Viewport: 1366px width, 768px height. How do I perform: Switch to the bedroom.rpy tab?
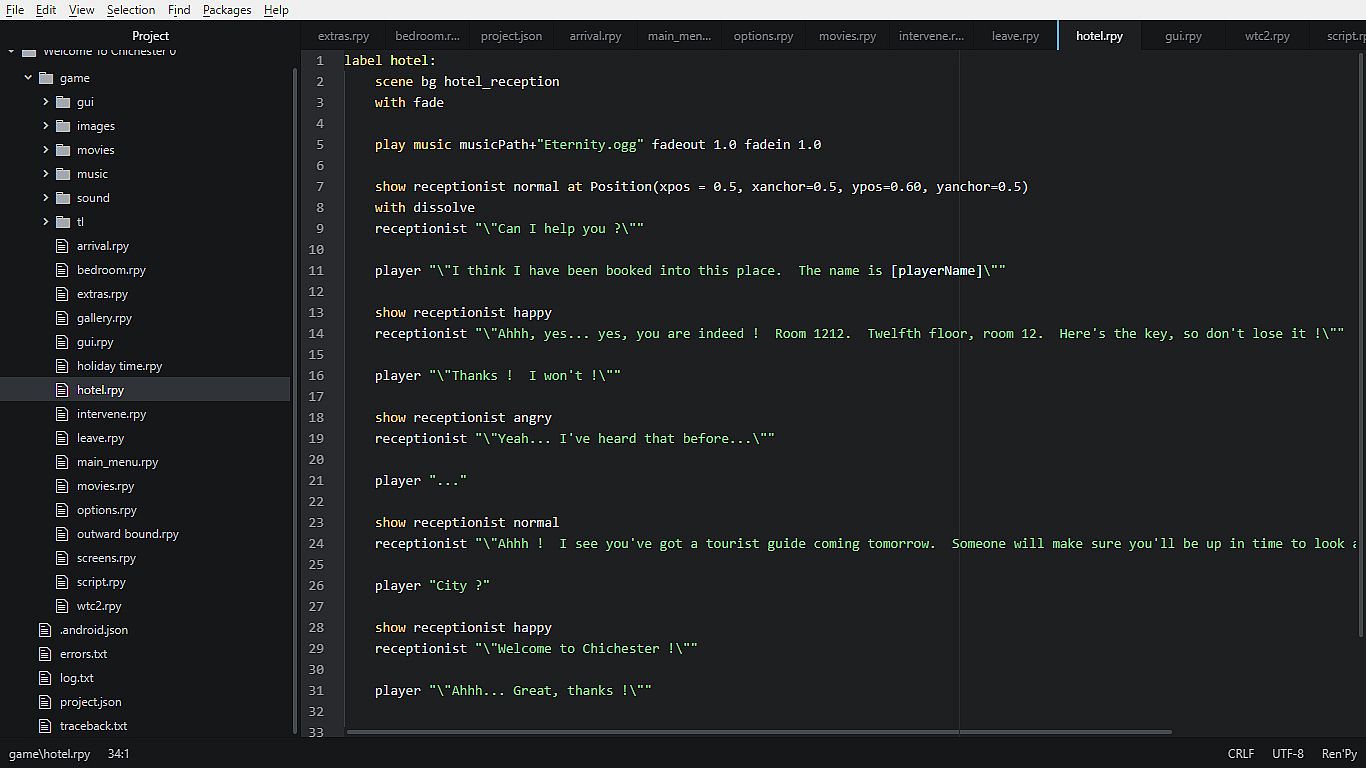[x=427, y=36]
